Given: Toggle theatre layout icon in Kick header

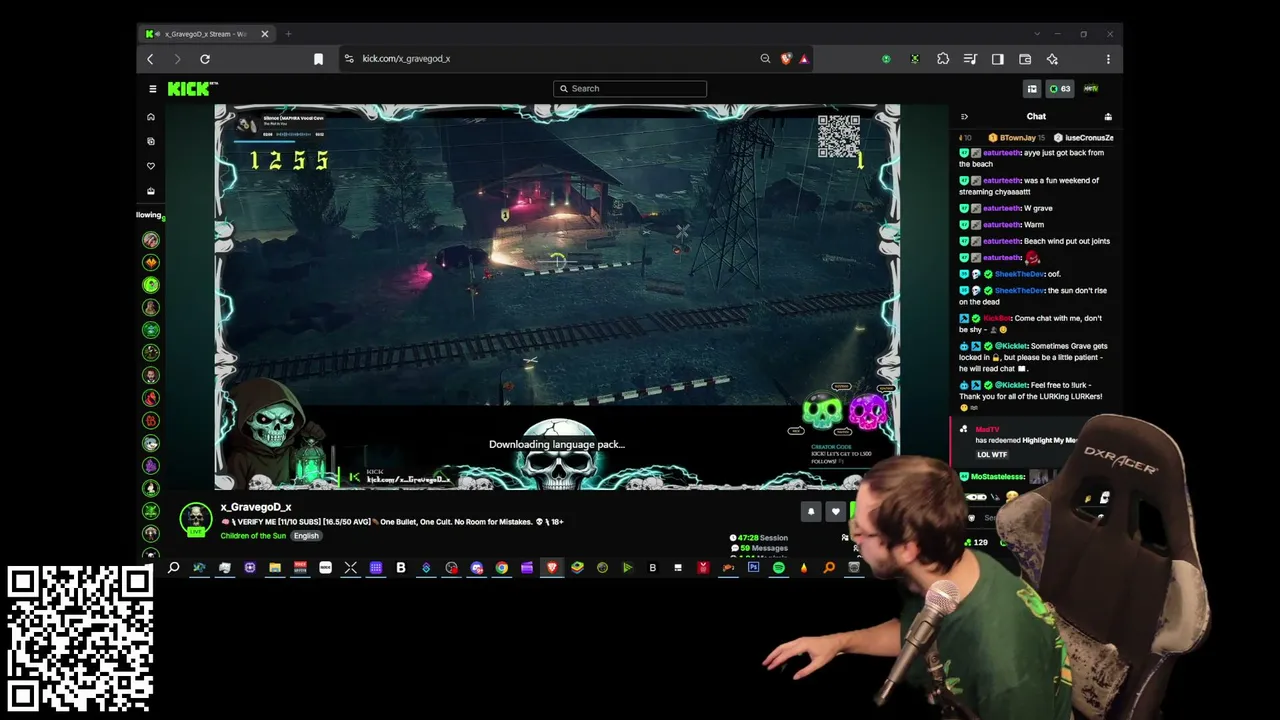Looking at the screenshot, I should pos(1032,89).
